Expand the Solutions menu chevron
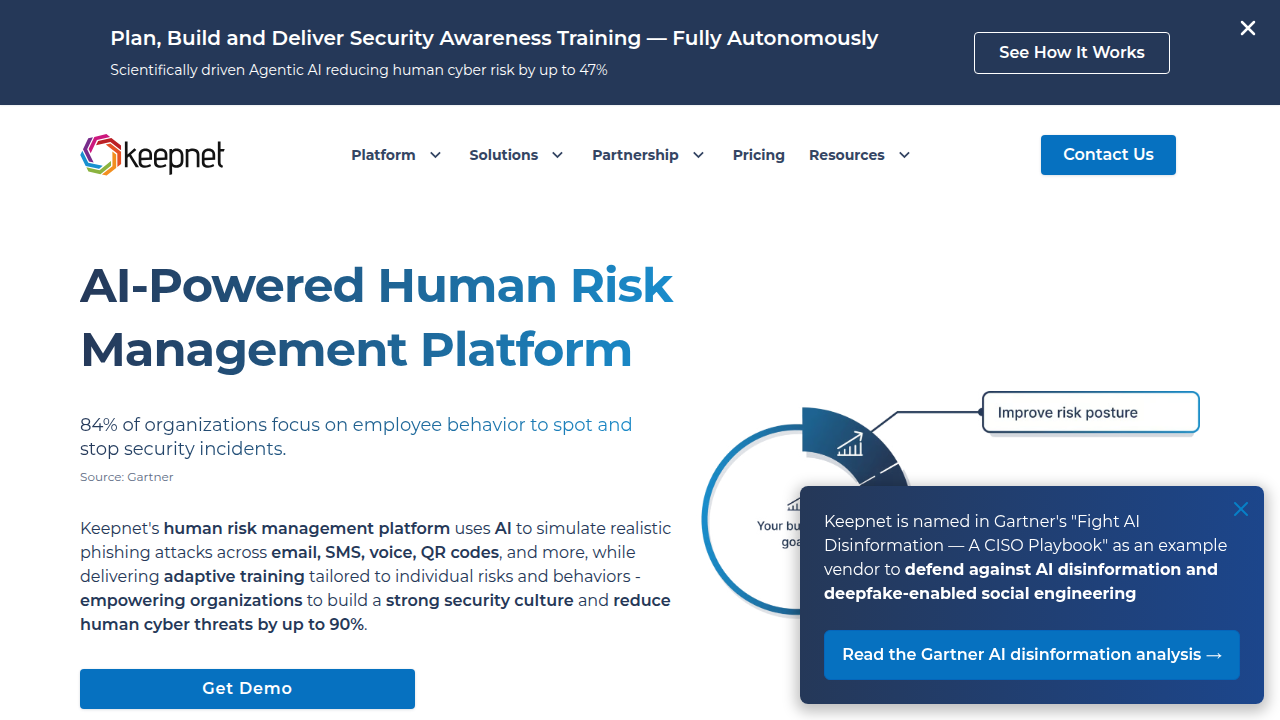The width and height of the screenshot is (1280, 720). 558,155
